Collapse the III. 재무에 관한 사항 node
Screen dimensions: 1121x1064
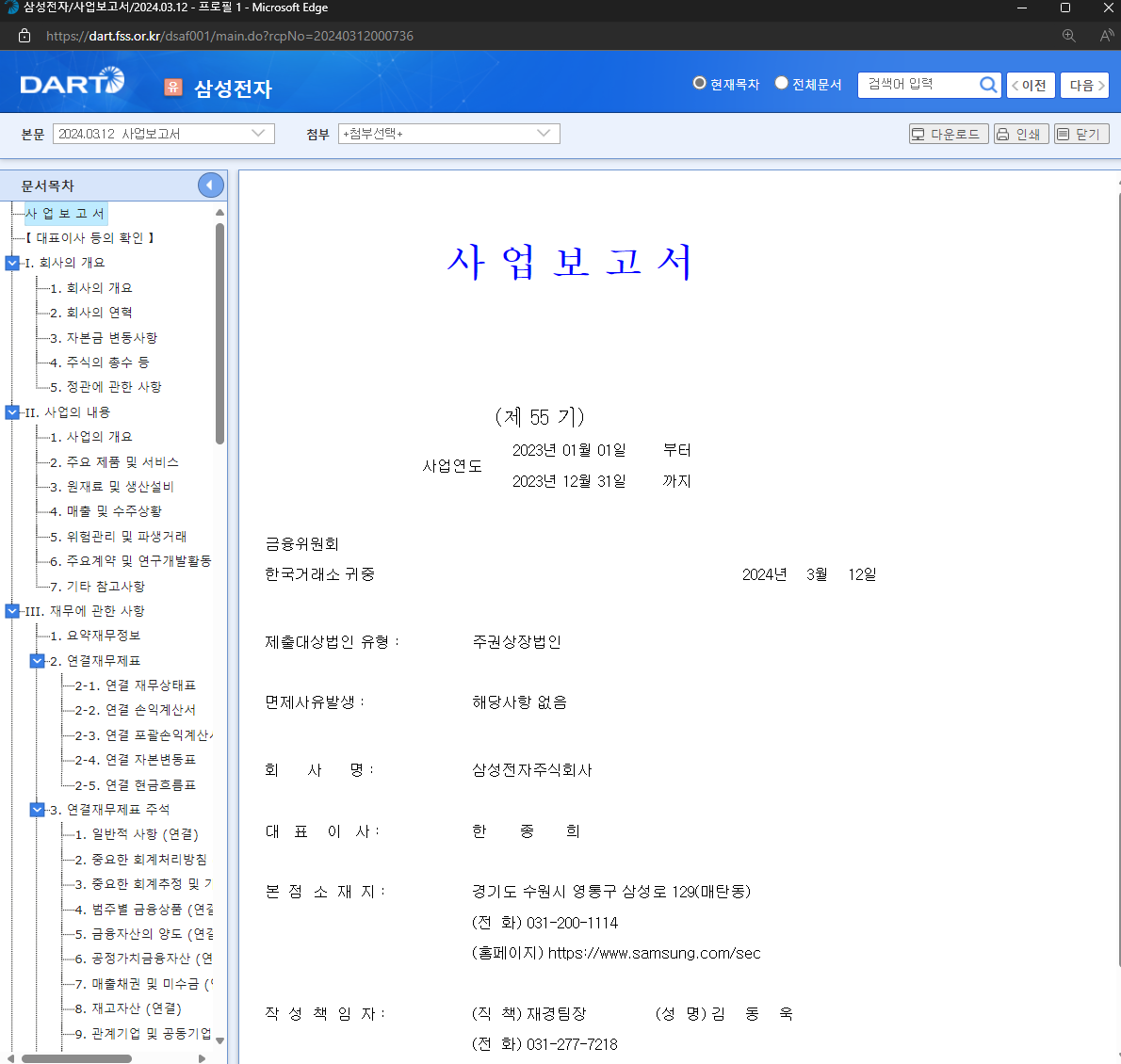pyautogui.click(x=12, y=611)
